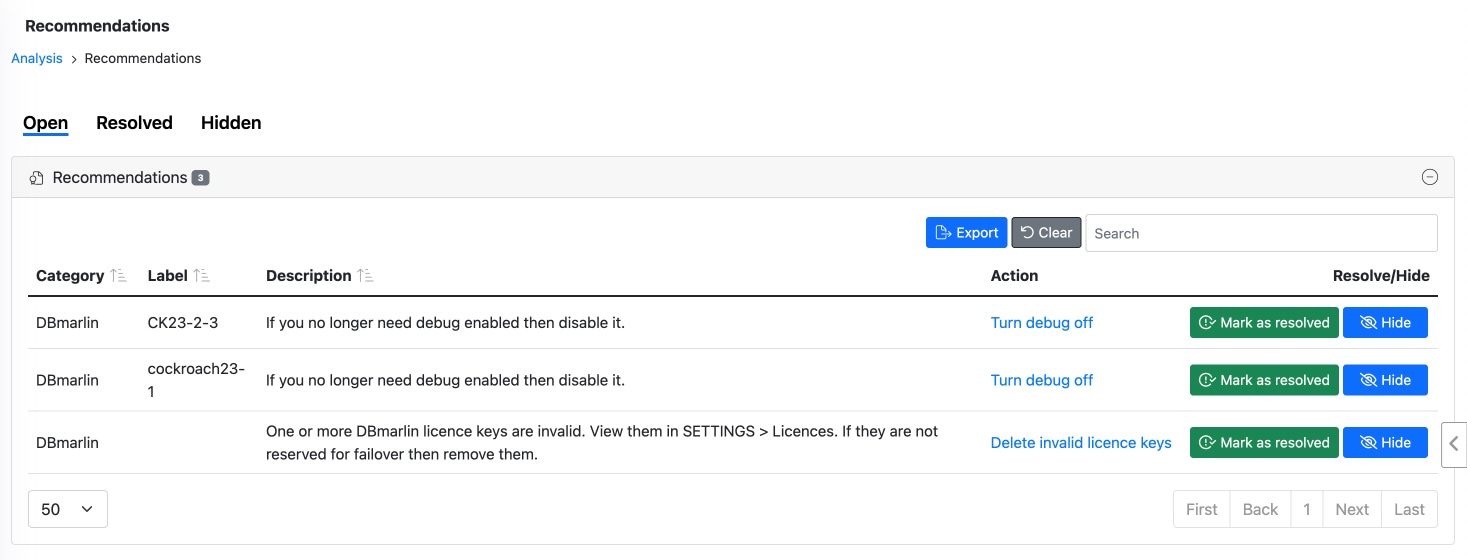The width and height of the screenshot is (1467, 560).
Task: Switch to the Resolved tab
Action: [x=134, y=123]
